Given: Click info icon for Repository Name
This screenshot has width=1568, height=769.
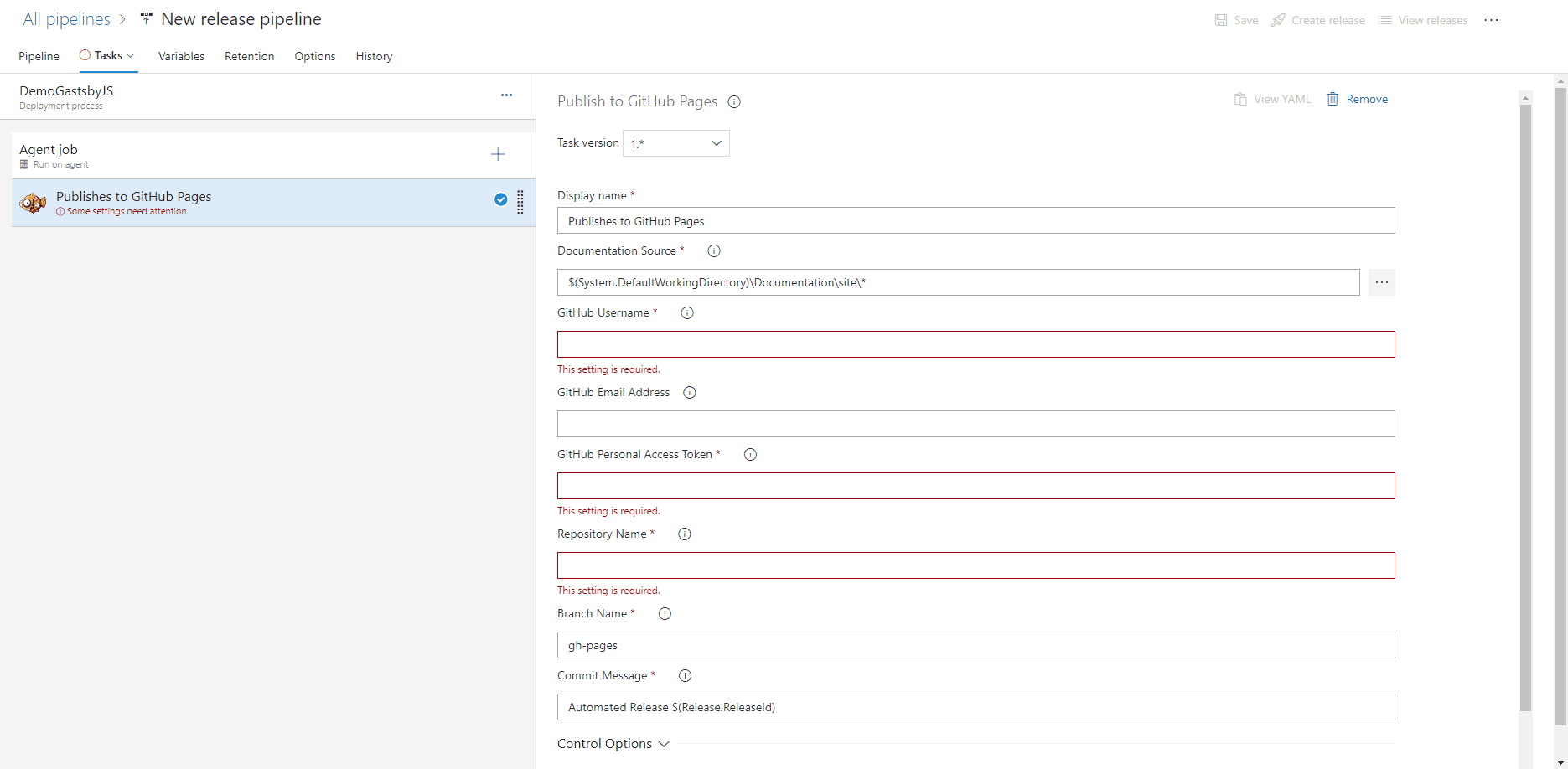Looking at the screenshot, I should (685, 534).
